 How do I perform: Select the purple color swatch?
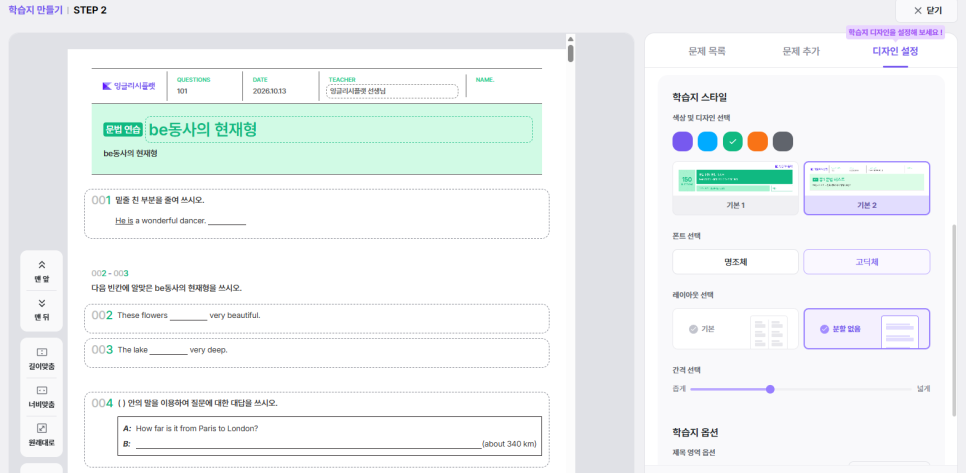683,142
